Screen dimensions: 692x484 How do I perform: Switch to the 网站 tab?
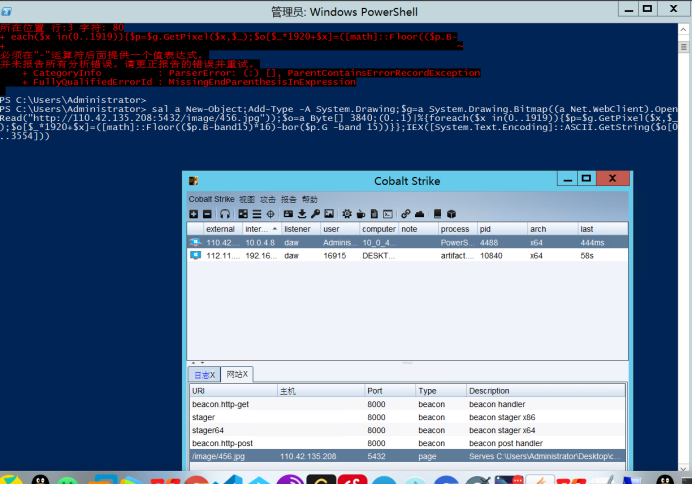(237, 374)
